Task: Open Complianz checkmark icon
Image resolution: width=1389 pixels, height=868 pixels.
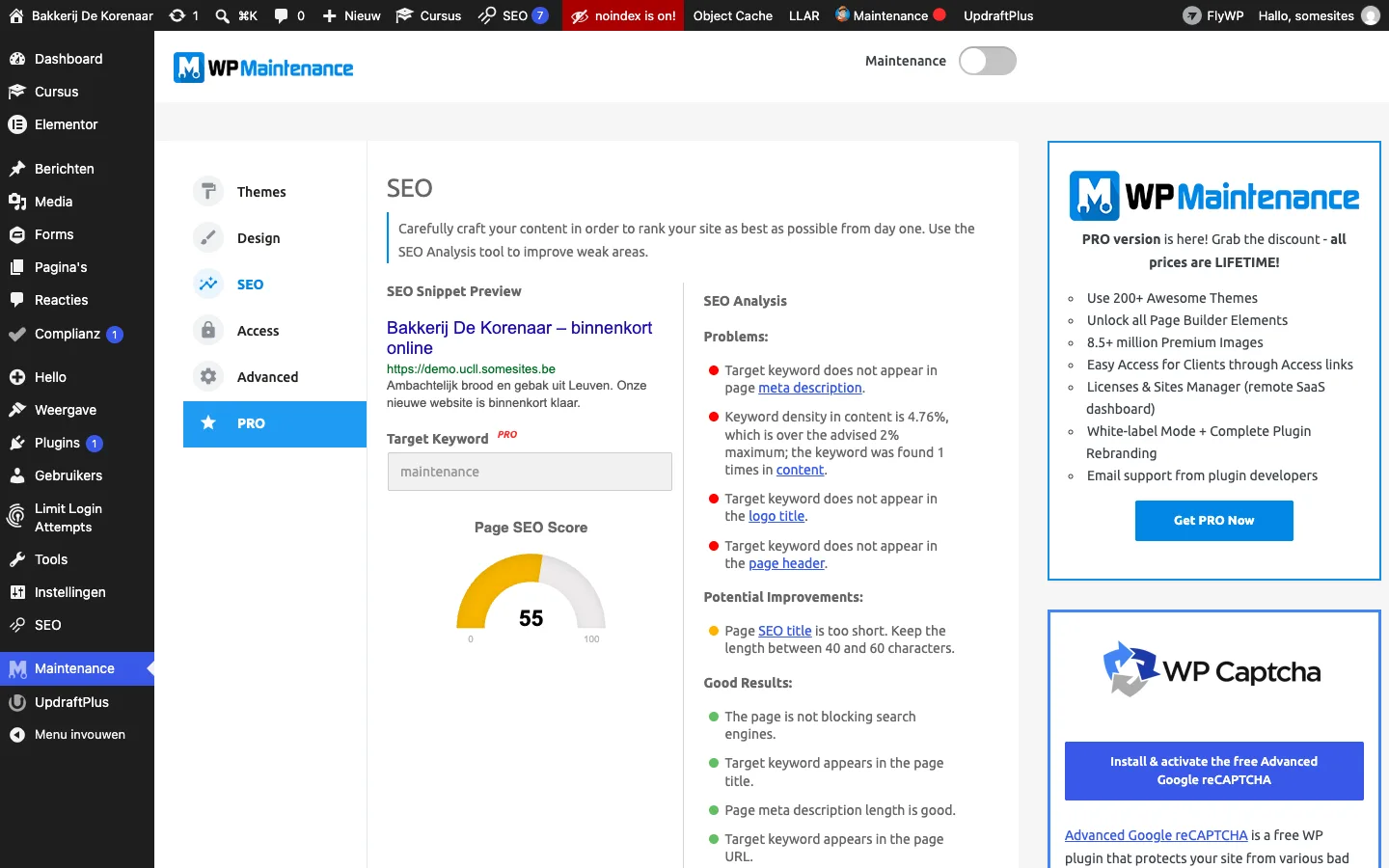Action: [16, 335]
